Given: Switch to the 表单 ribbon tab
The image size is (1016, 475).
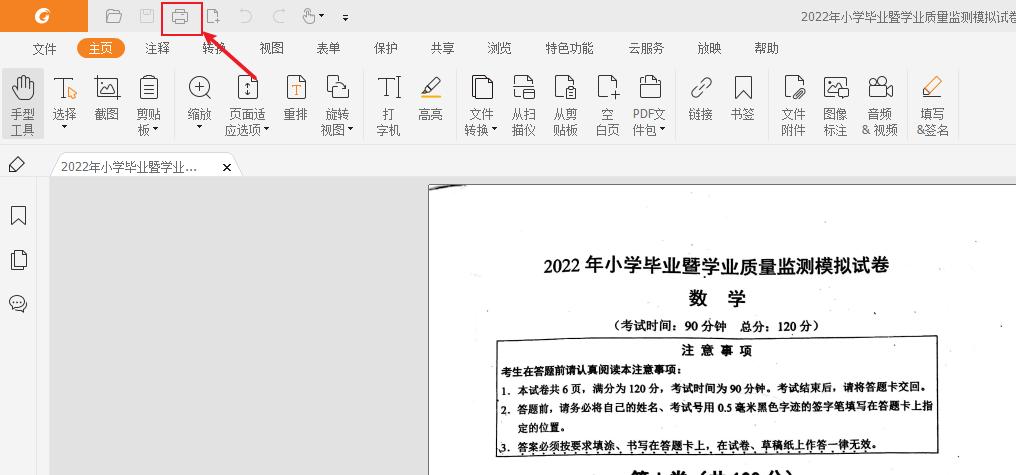Looking at the screenshot, I should (x=329, y=48).
